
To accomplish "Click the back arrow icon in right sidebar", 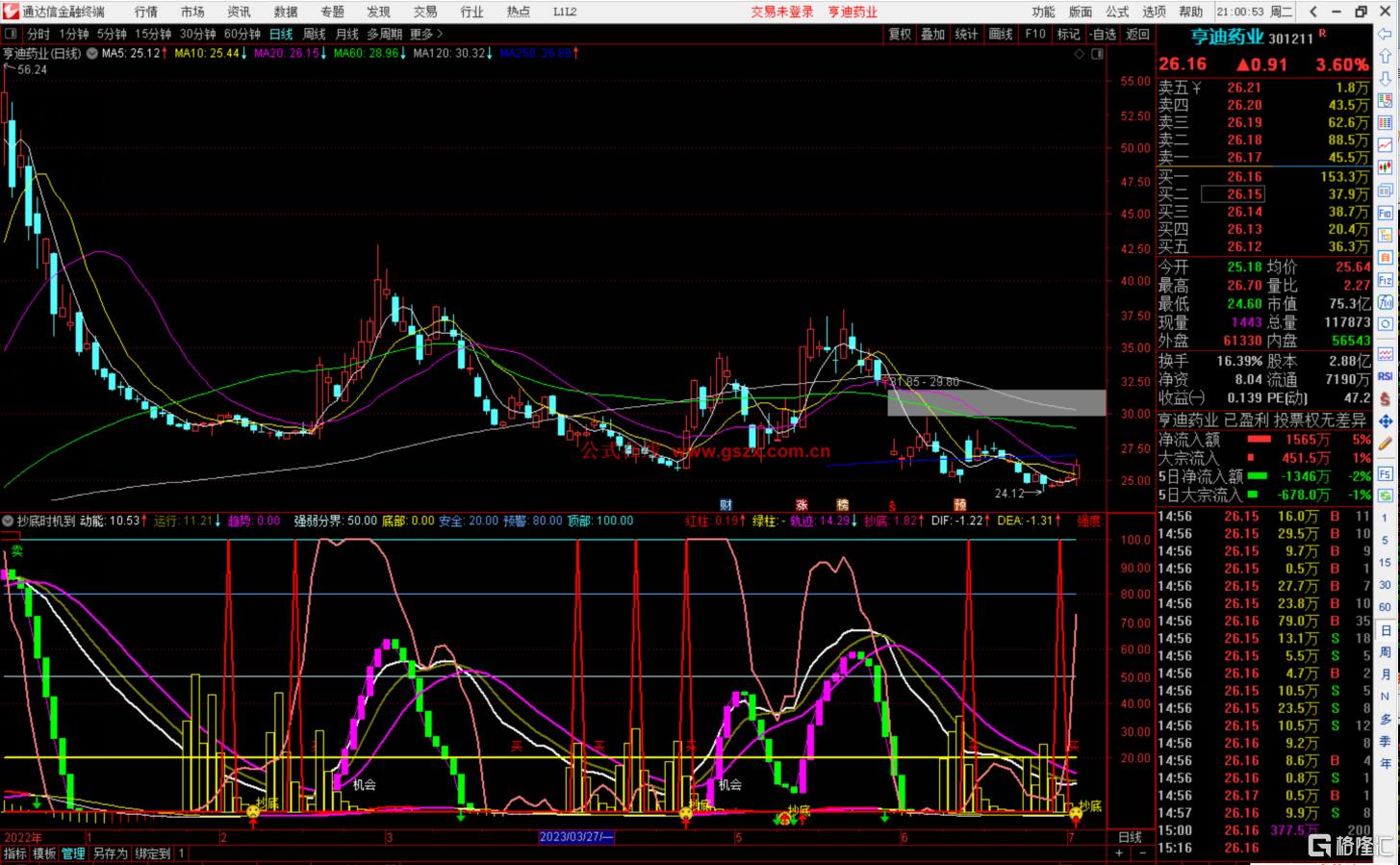I will [1386, 35].
